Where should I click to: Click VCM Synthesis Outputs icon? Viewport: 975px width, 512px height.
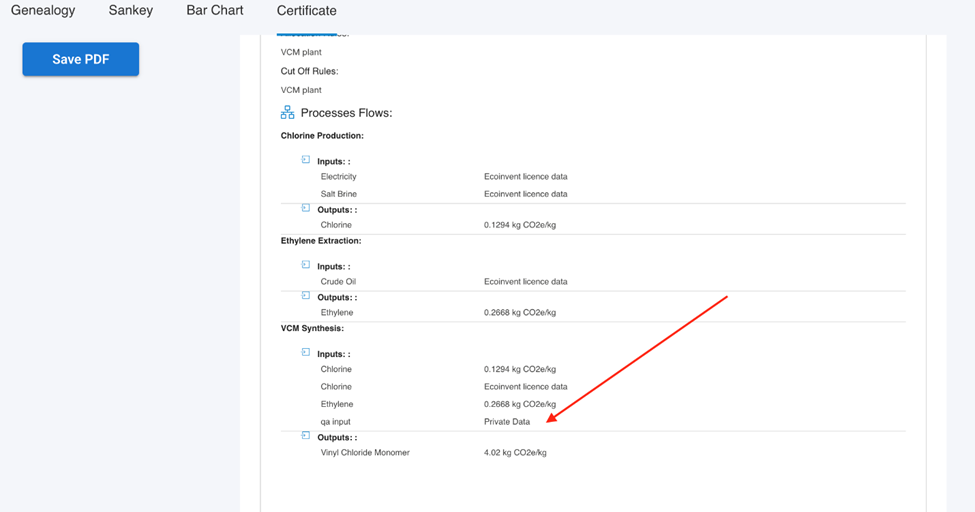306,436
